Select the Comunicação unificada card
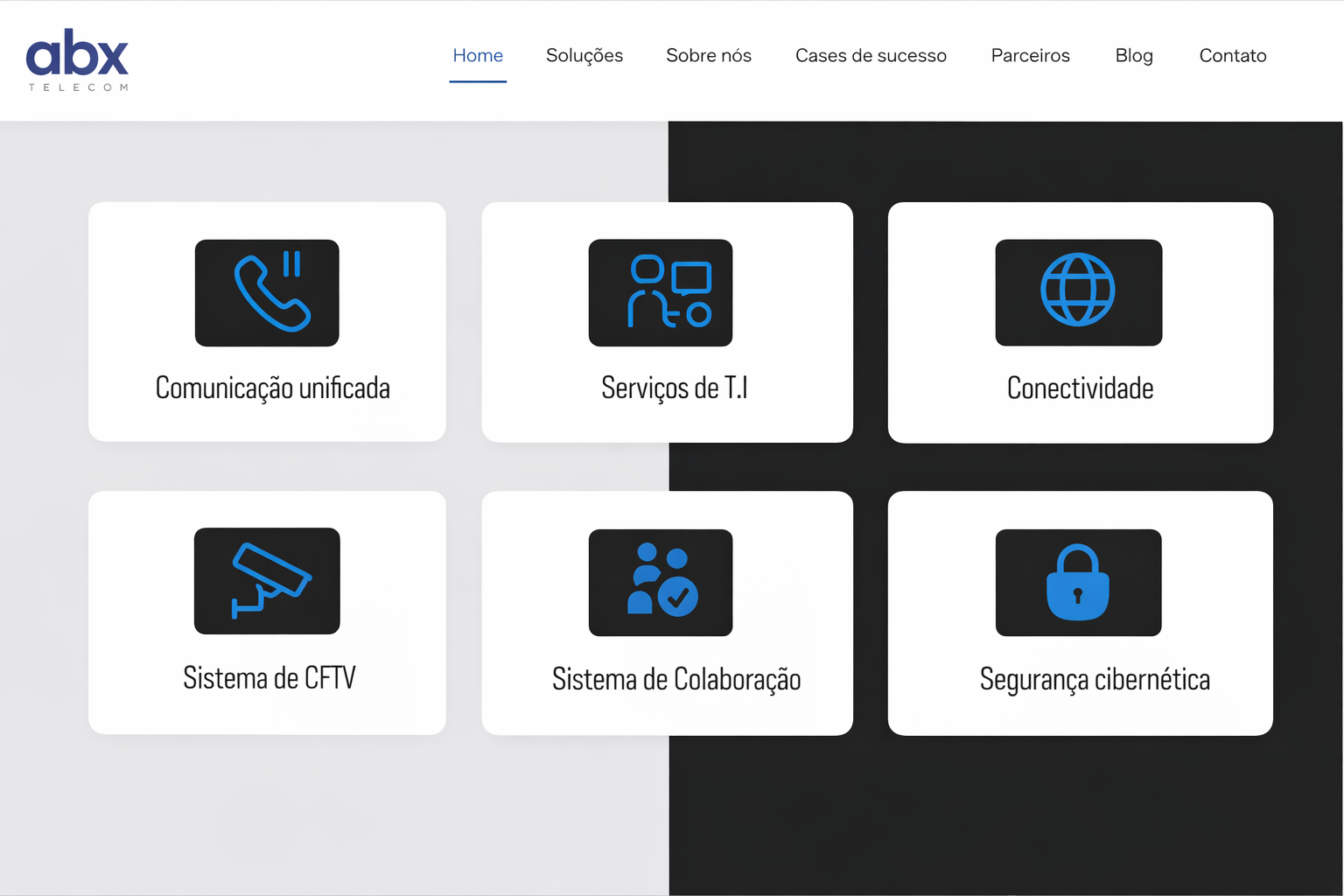 [x=266, y=389]
